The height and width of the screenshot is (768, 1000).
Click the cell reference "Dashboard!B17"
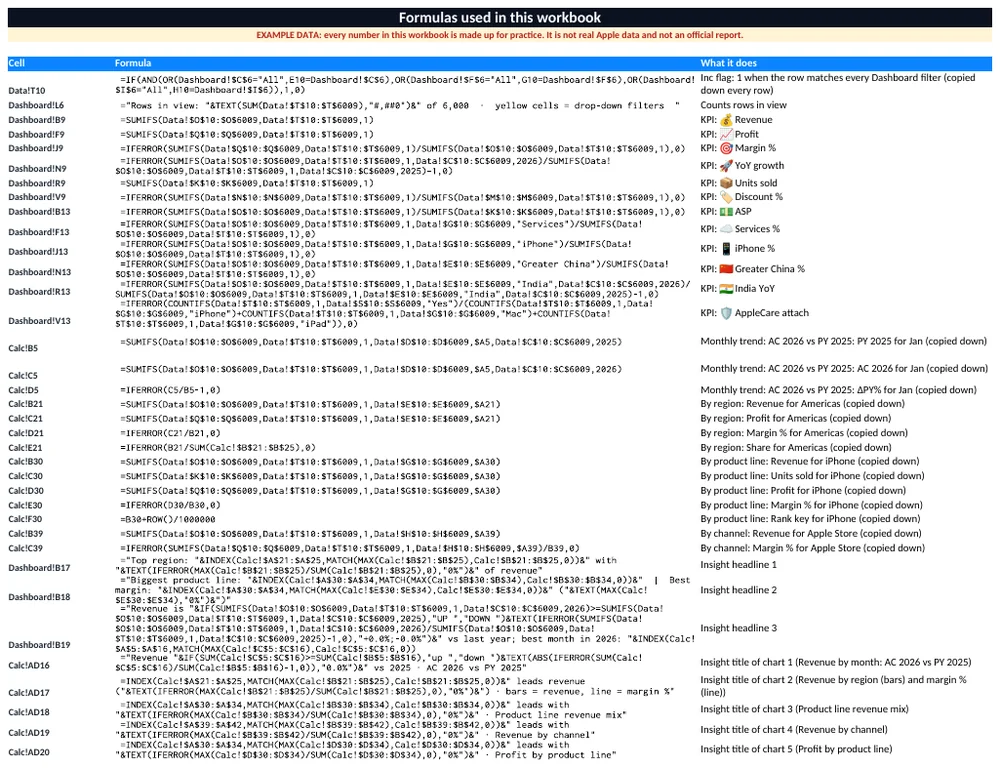coord(40,568)
